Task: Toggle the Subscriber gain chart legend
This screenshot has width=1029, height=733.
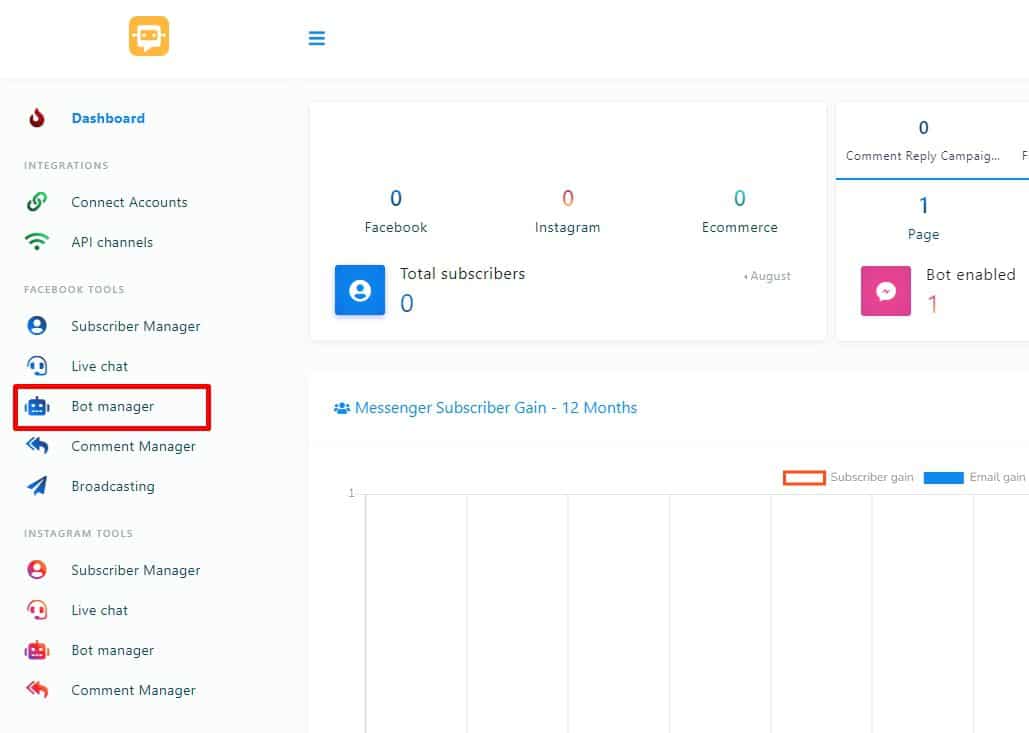Action: 848,478
